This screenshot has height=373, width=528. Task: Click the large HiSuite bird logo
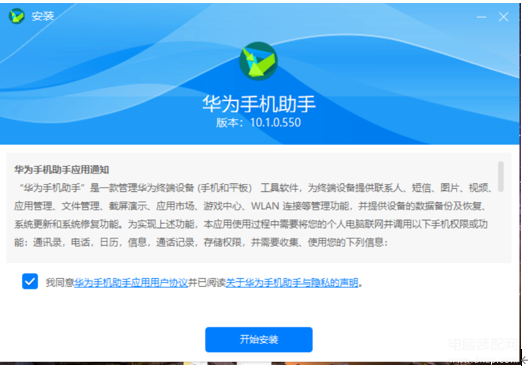pos(258,61)
